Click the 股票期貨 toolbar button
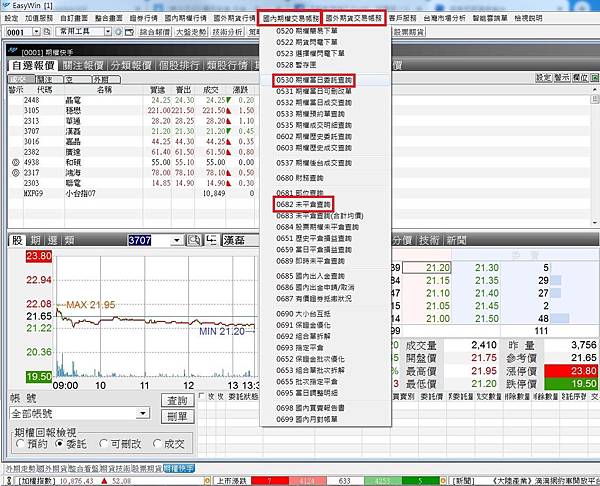The width and height of the screenshot is (600, 486). pyautogui.click(x=409, y=32)
